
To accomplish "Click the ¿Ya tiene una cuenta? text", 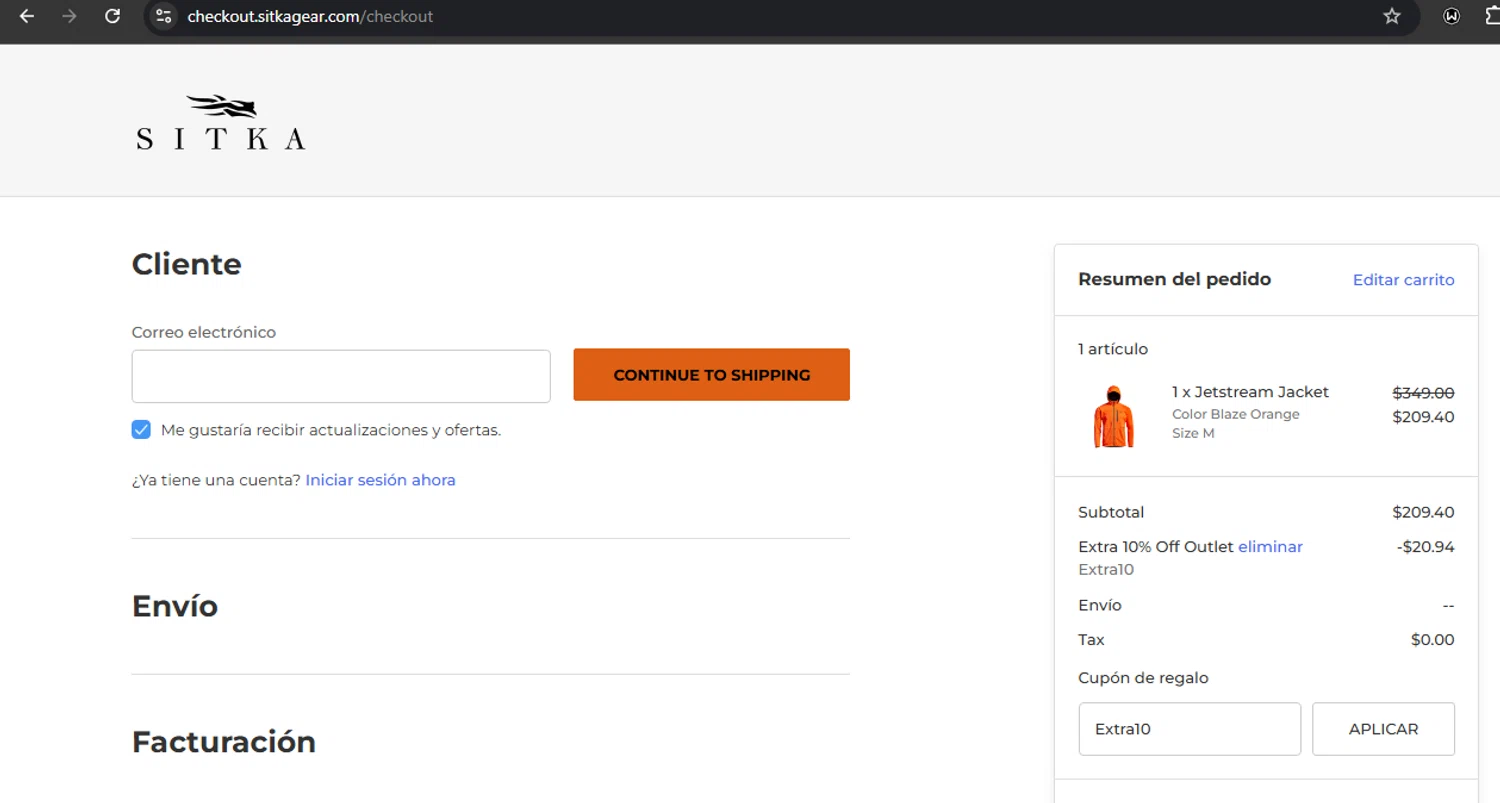I will 216,480.
